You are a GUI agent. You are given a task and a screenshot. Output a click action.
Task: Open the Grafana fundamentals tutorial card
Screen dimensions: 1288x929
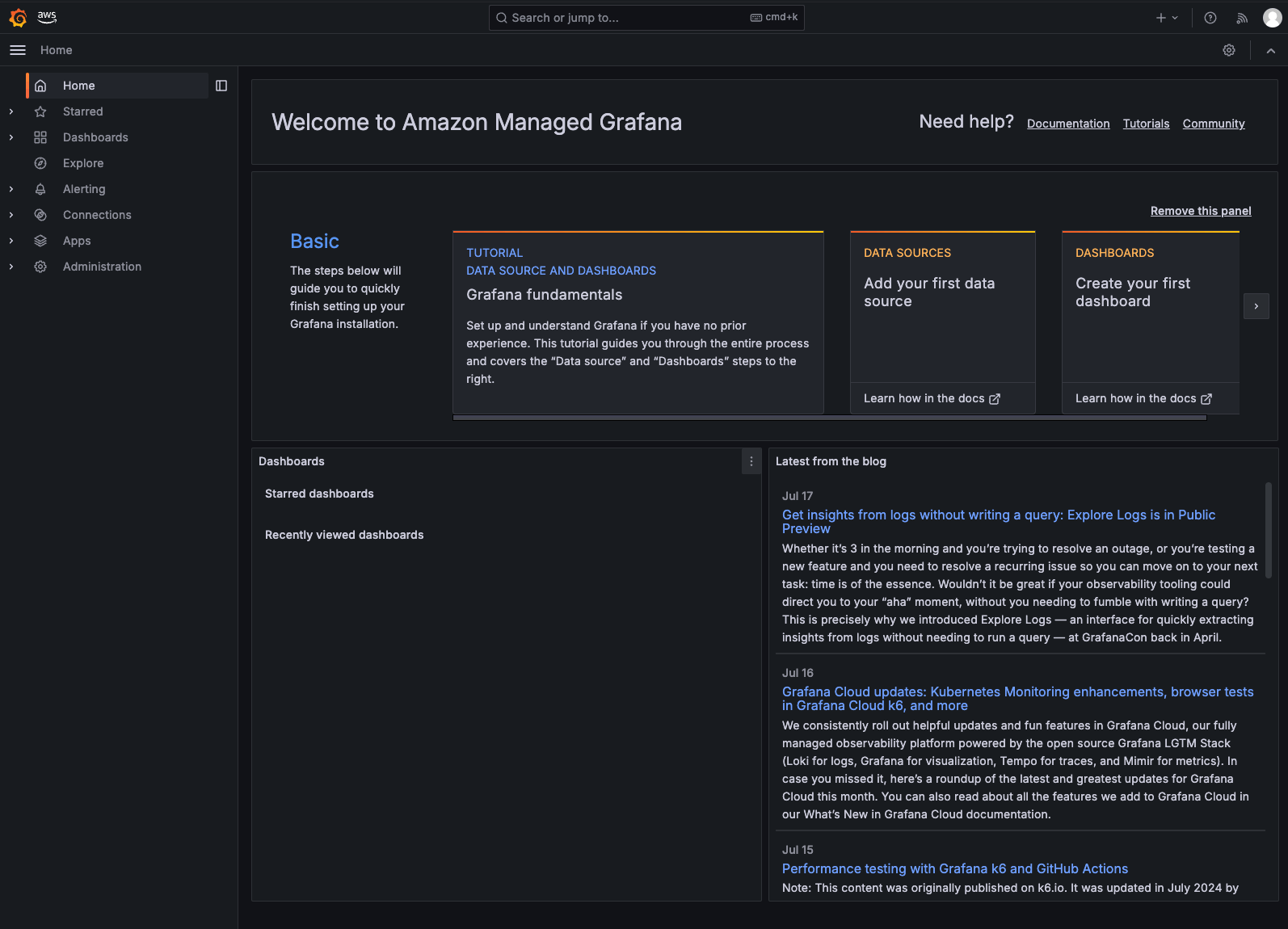point(638,322)
